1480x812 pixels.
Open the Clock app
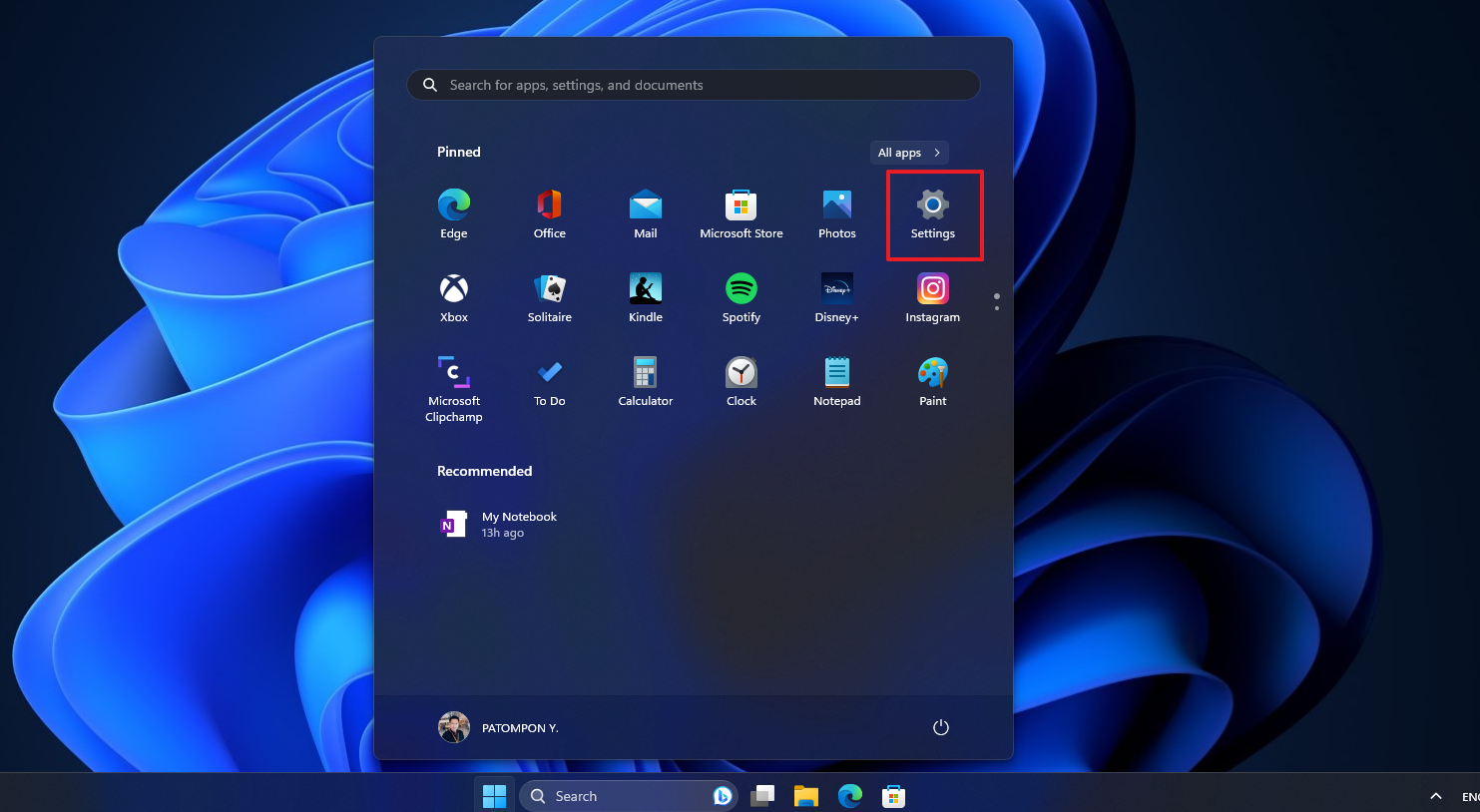(x=741, y=381)
